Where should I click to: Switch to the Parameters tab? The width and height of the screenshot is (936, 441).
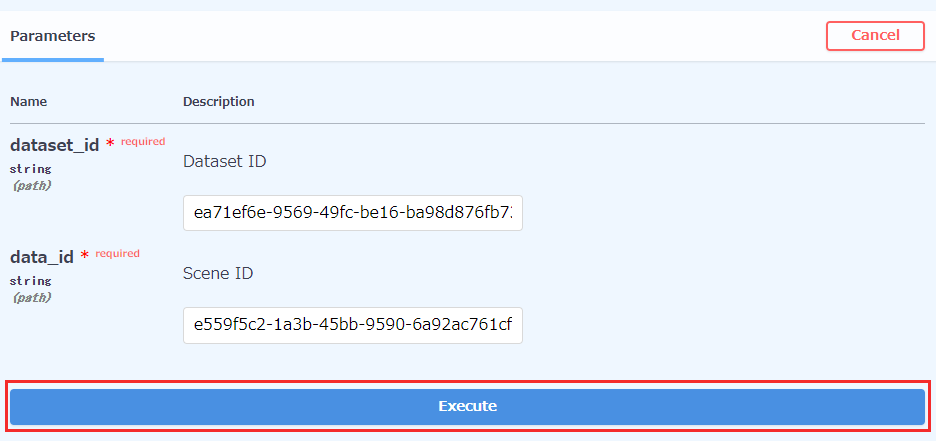(x=53, y=36)
